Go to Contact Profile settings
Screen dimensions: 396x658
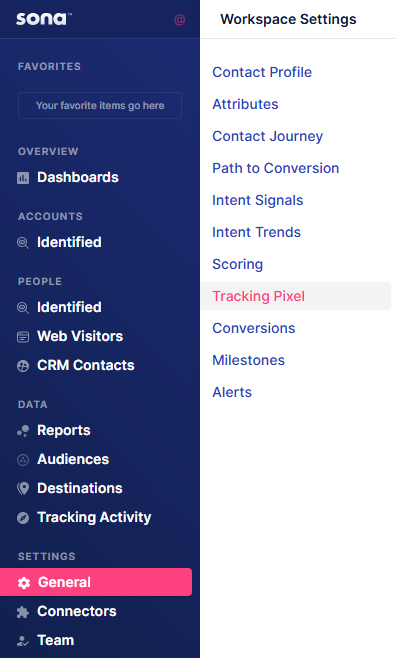point(262,72)
